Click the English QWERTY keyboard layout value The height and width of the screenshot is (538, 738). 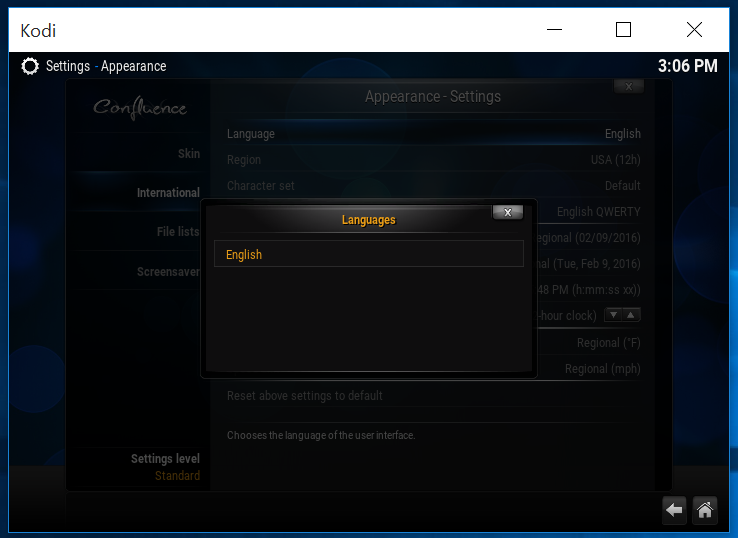[598, 212]
